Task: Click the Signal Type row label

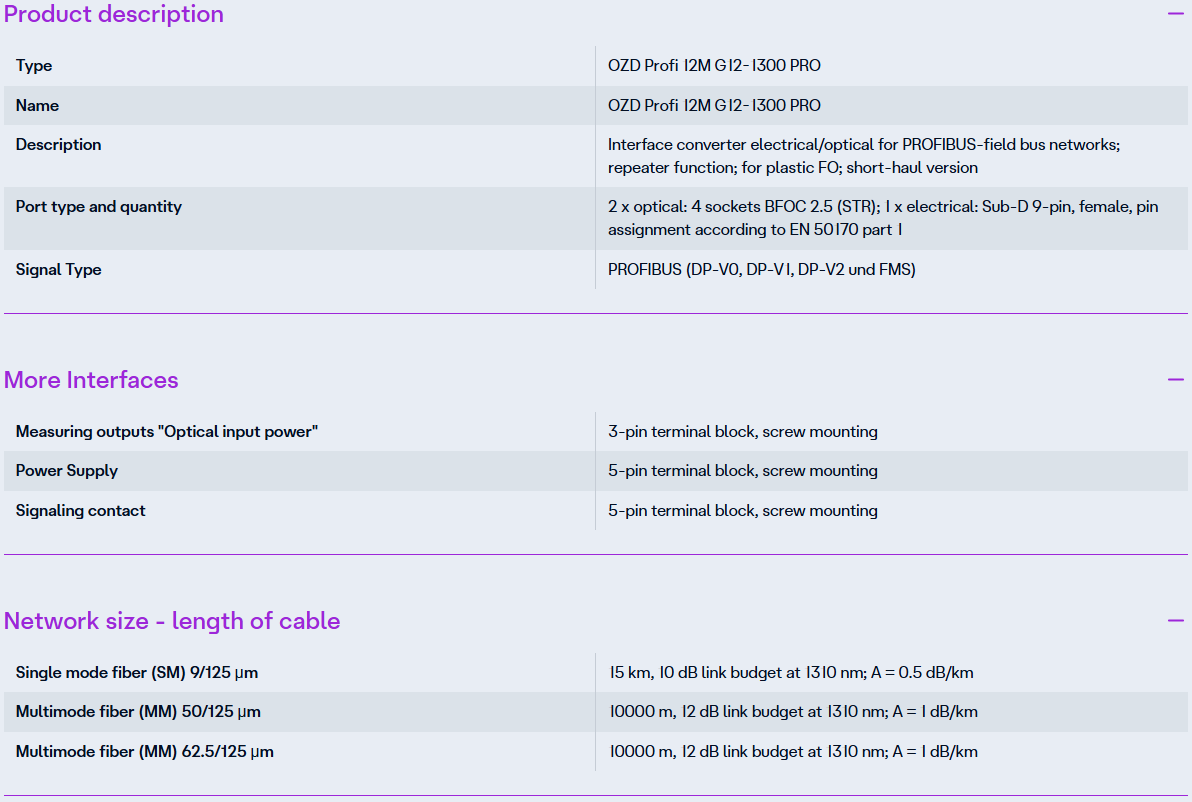Action: point(59,270)
